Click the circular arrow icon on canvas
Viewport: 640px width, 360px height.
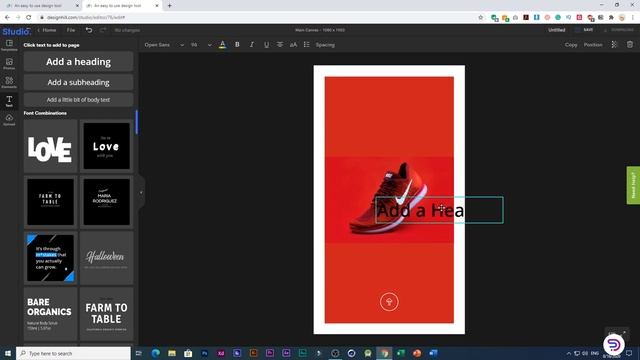(x=389, y=302)
